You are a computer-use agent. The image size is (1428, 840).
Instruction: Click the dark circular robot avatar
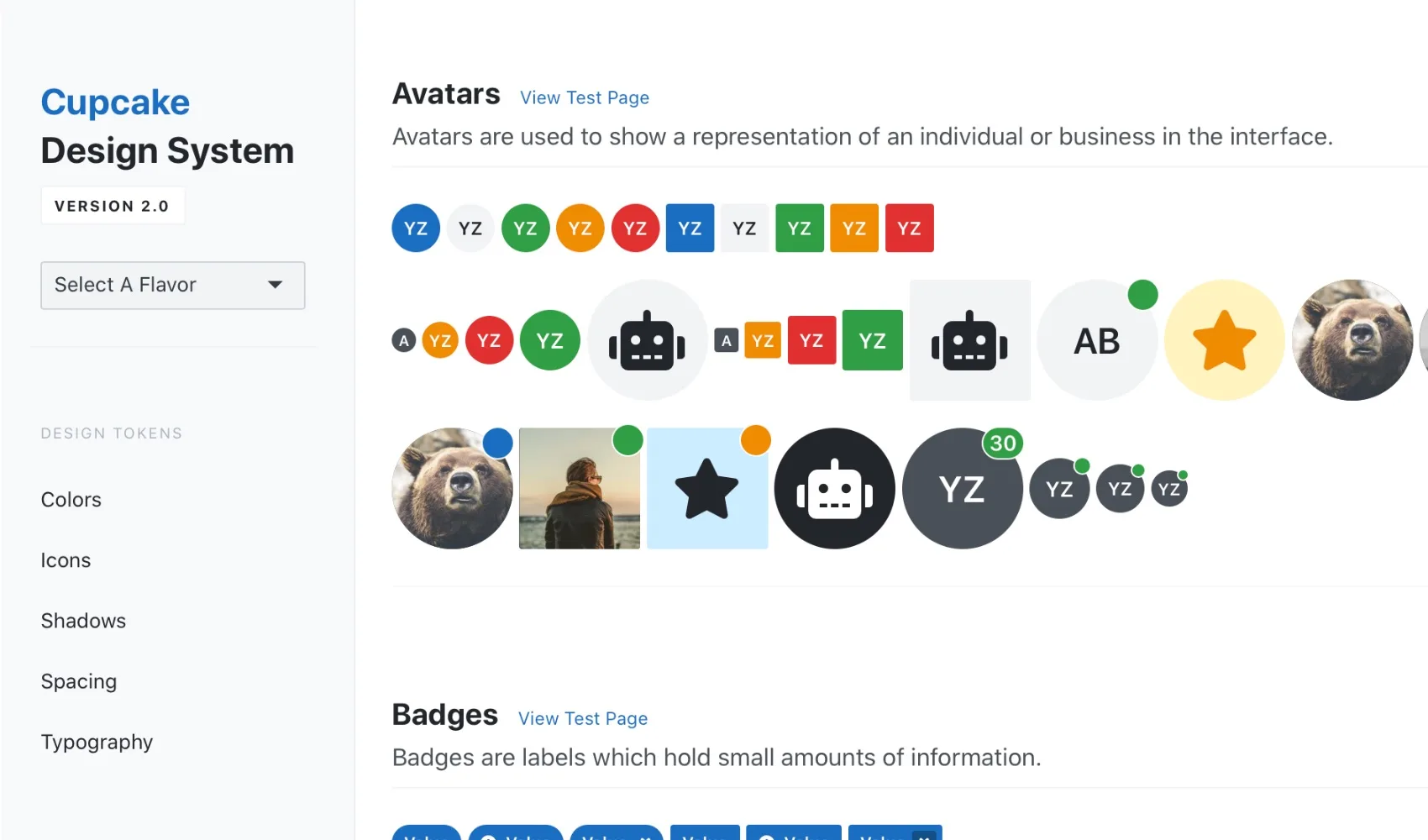coord(835,488)
